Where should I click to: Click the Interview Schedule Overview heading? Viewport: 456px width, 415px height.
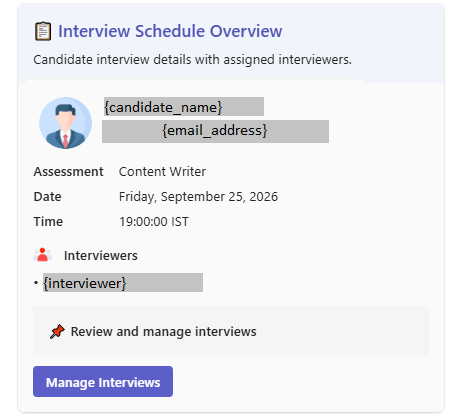[170, 31]
